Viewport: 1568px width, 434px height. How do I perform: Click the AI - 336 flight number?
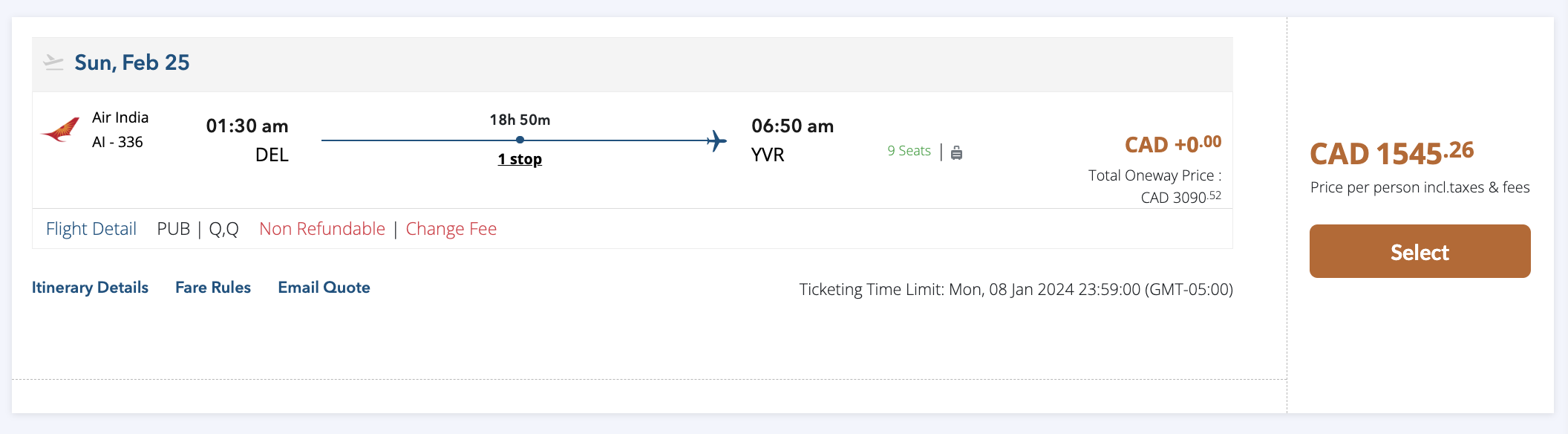pyautogui.click(x=117, y=142)
